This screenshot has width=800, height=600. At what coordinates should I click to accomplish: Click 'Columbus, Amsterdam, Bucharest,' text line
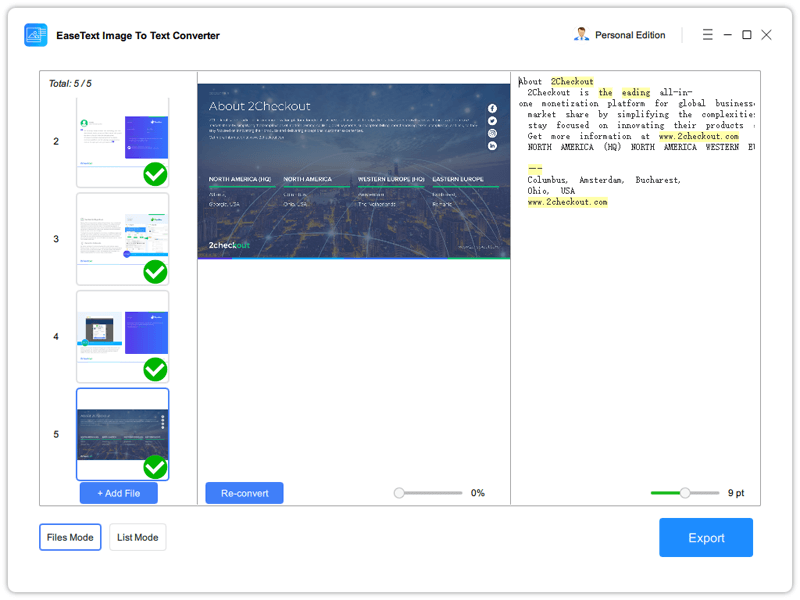604,180
